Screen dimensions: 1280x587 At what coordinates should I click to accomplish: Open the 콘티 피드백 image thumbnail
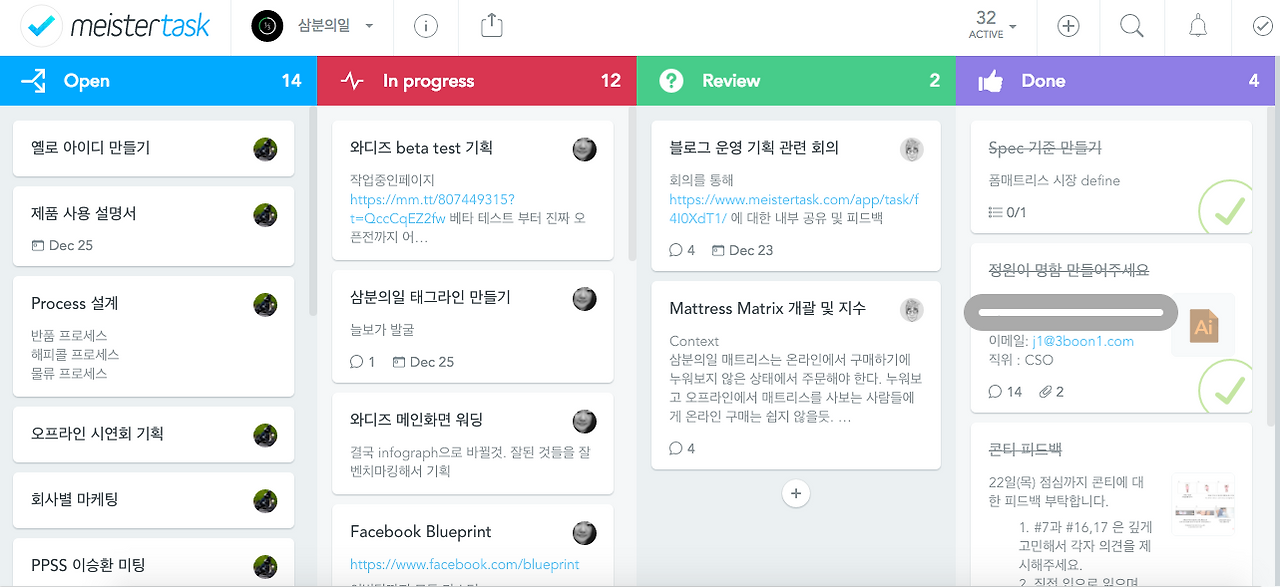point(1203,504)
